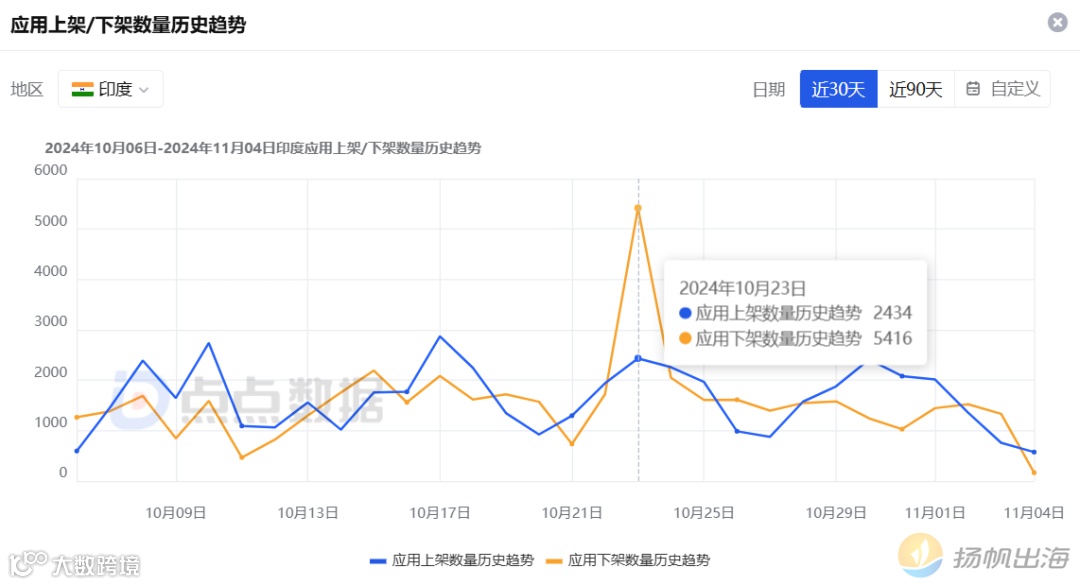Switch to the 近30天 tab
Image resolution: width=1080 pixels, height=585 pixels.
[838, 89]
